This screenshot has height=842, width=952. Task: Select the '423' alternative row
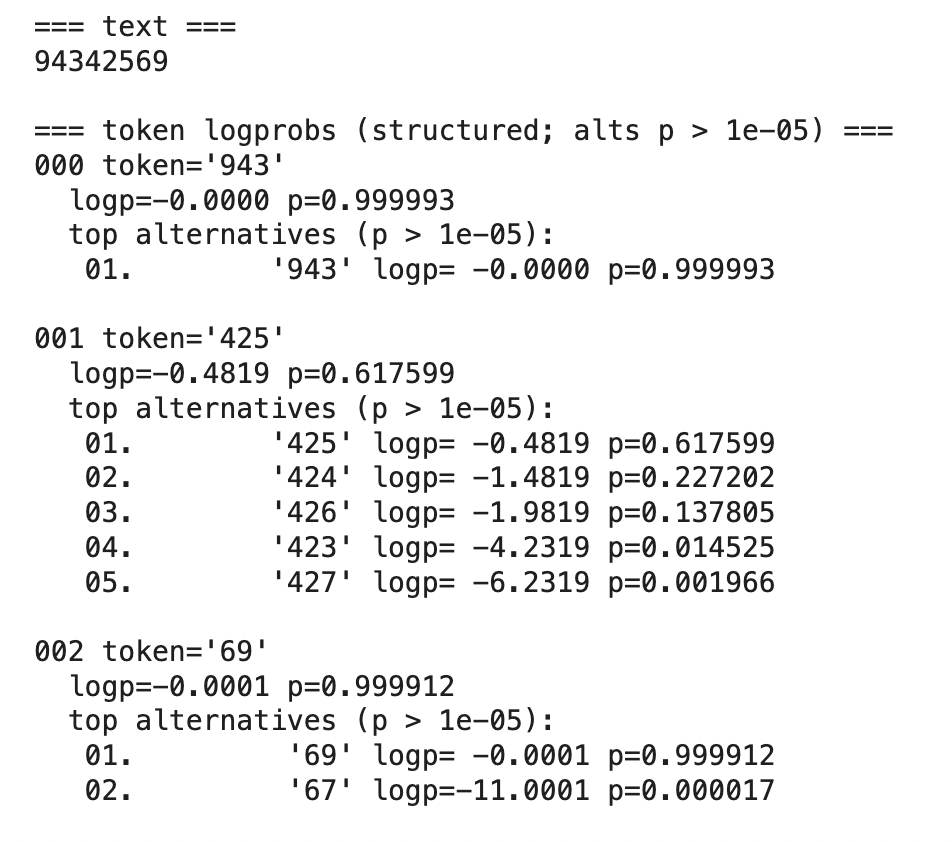(430, 548)
